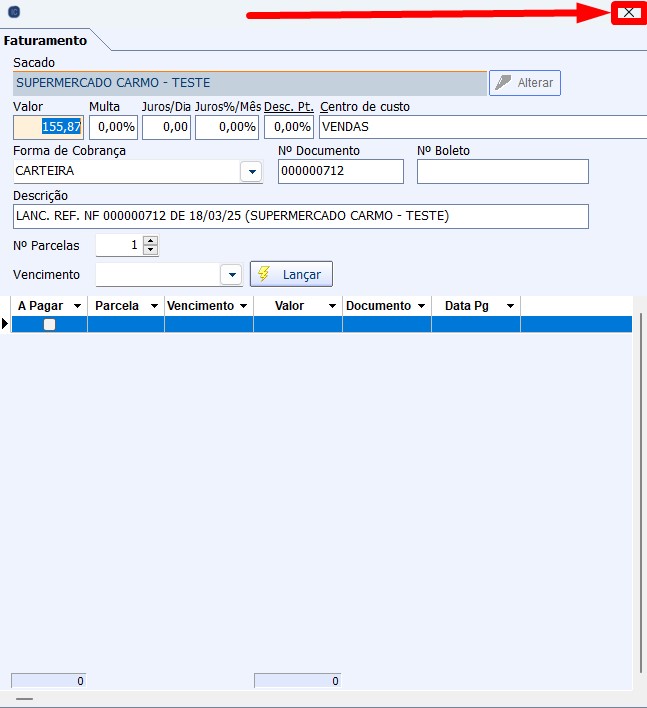
Task: Open the Data Pg column filter arrow
Action: click(510, 306)
